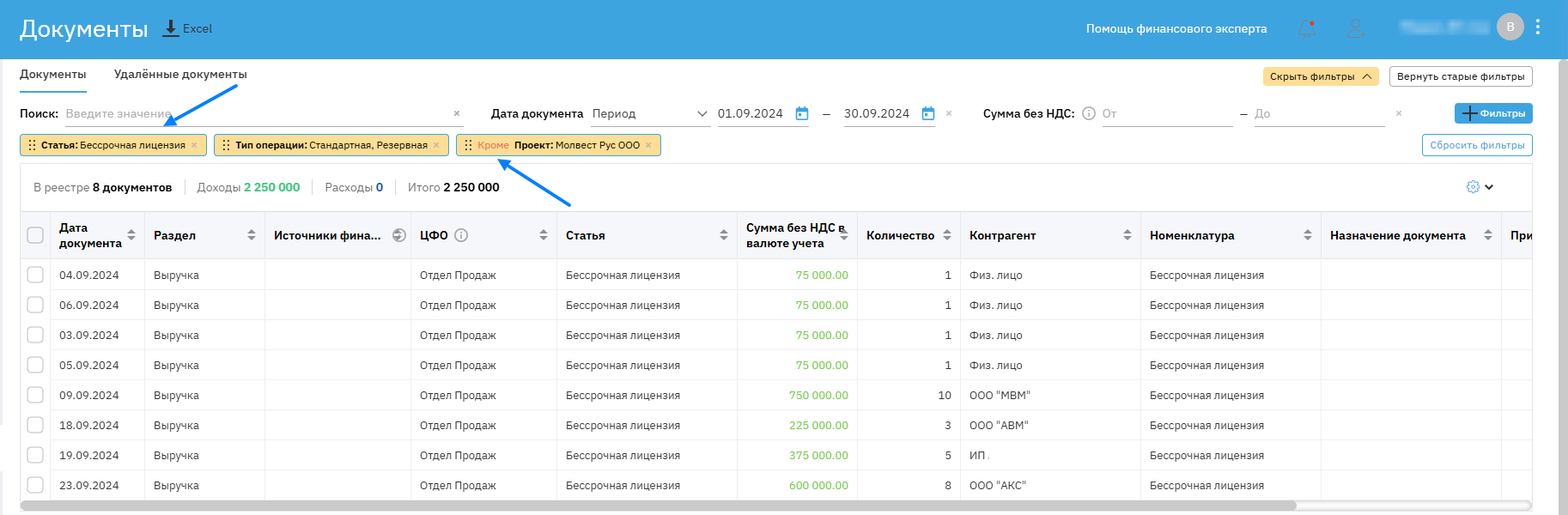
Task: Click Вернуть старые фильтры button
Action: point(1460,76)
